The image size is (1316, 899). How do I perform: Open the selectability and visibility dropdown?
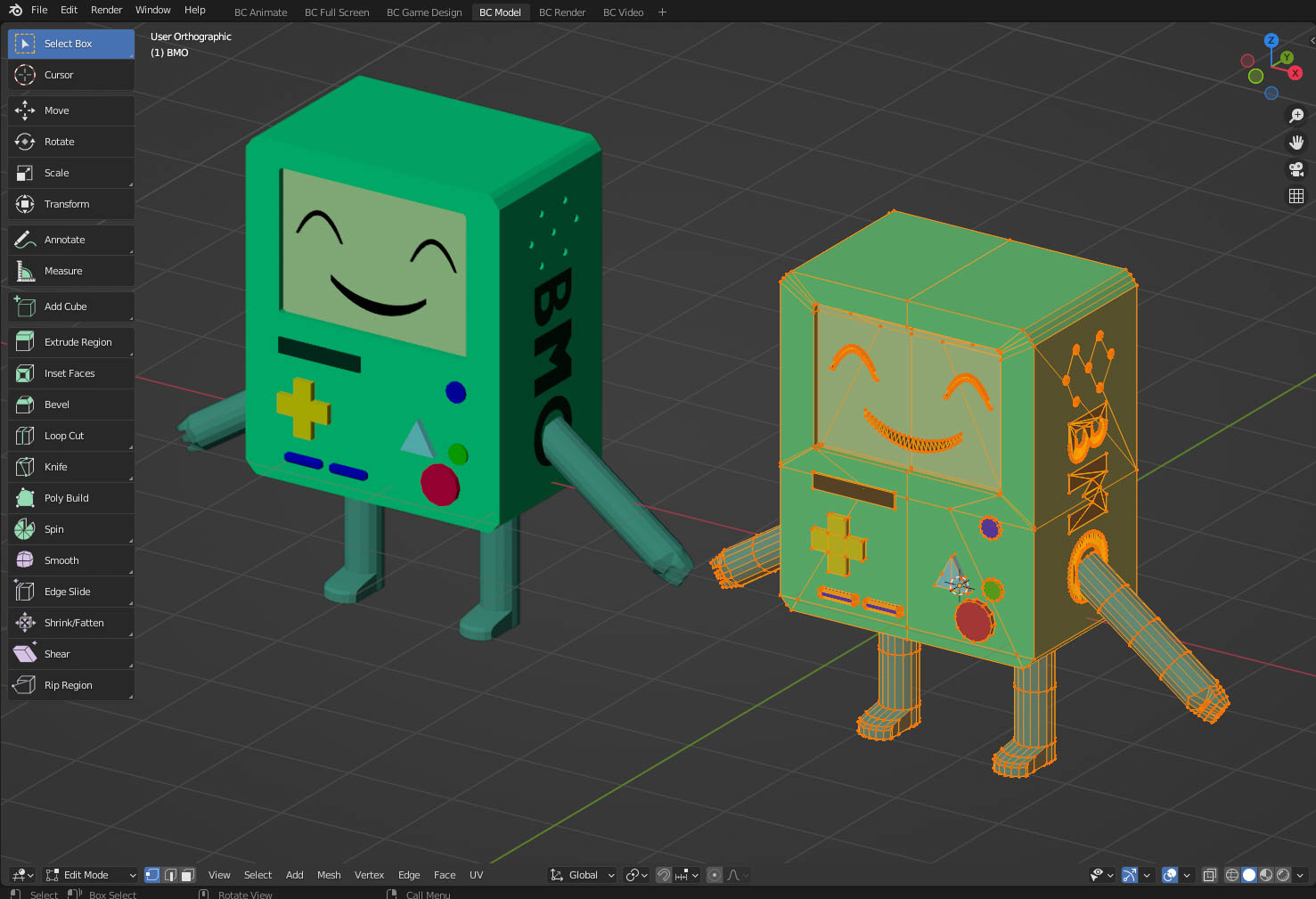pos(1102,875)
